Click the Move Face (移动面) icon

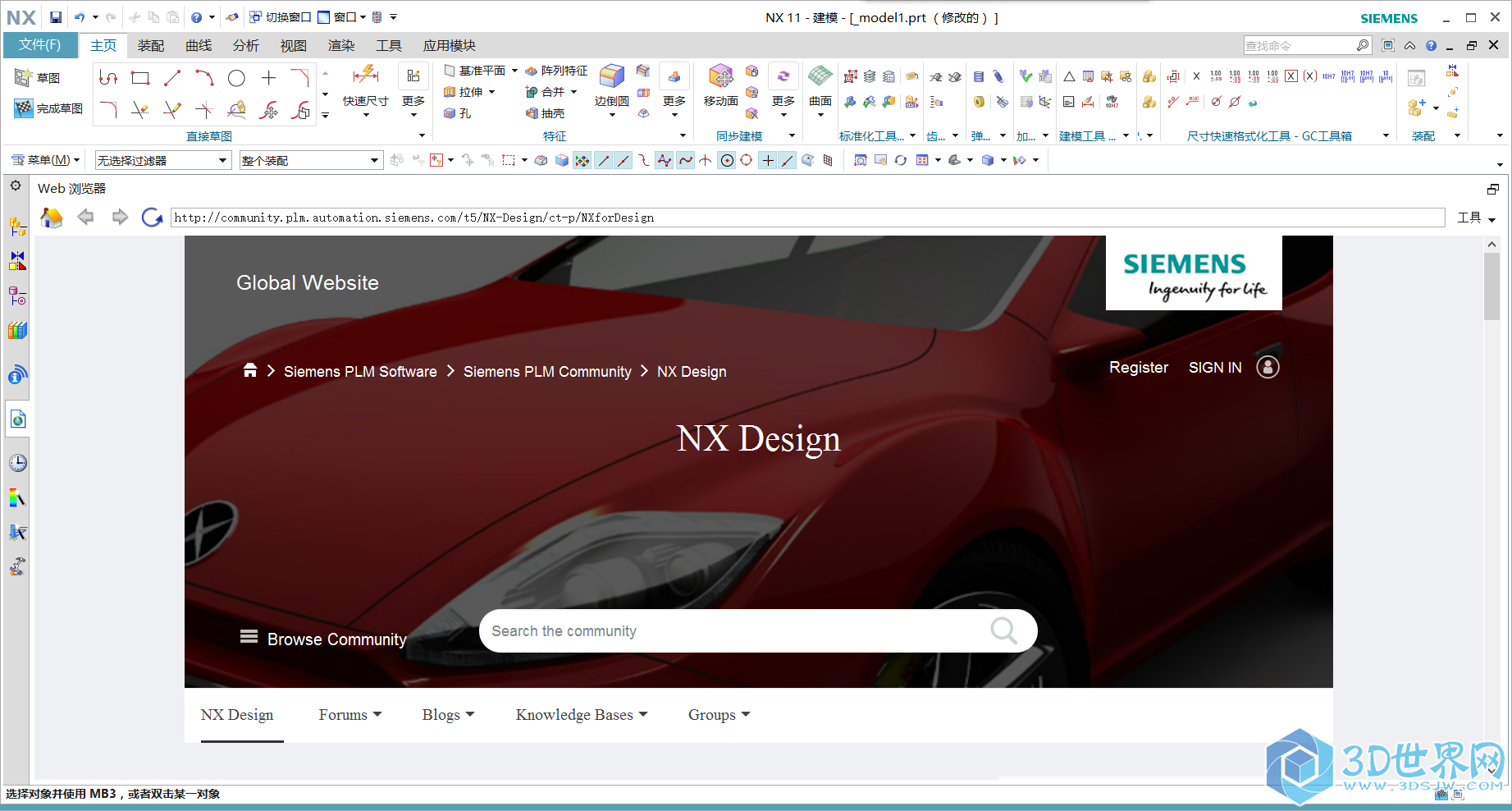tap(721, 76)
